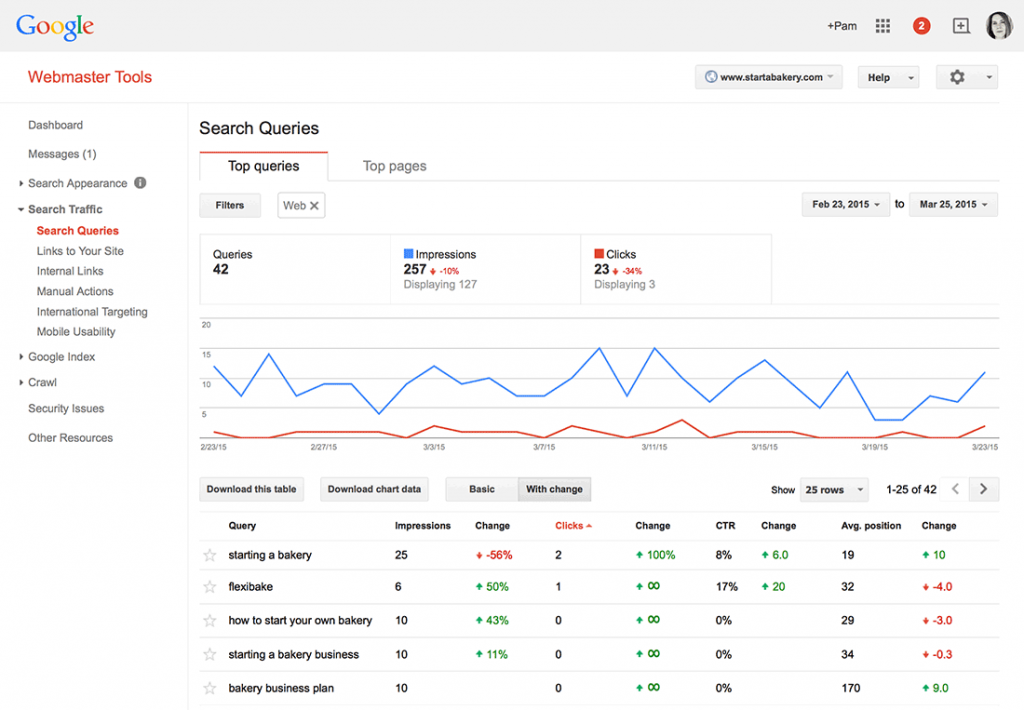Switch table to Basic view
This screenshot has height=710, width=1024.
(x=482, y=489)
